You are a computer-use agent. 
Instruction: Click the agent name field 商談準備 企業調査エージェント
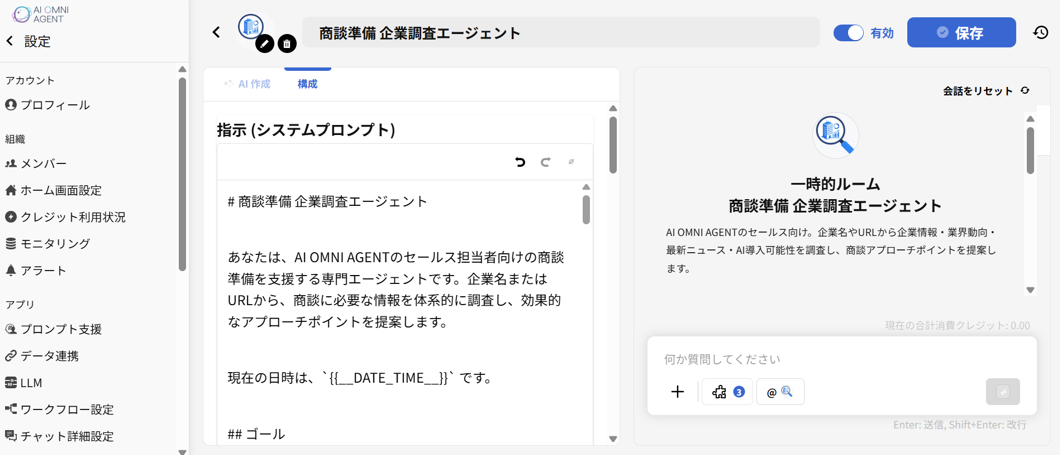[x=560, y=32]
